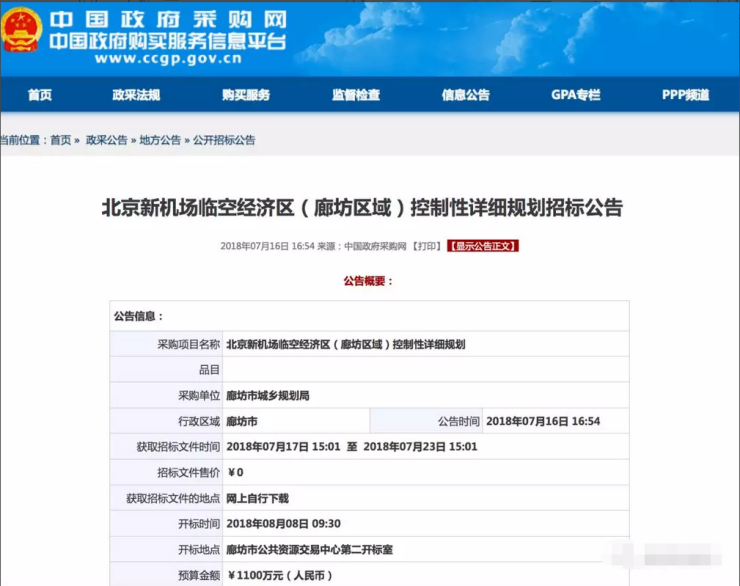Click the 地方公告 breadcrumb link
Viewport: 740px width, 586px height.
point(160,140)
